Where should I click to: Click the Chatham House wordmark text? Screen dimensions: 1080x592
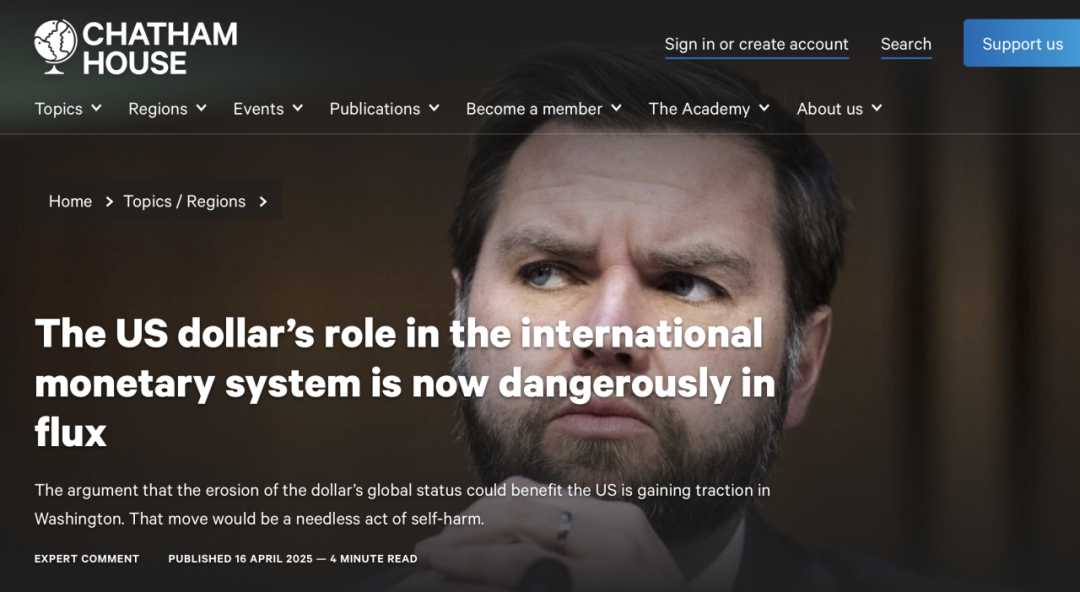click(x=160, y=48)
